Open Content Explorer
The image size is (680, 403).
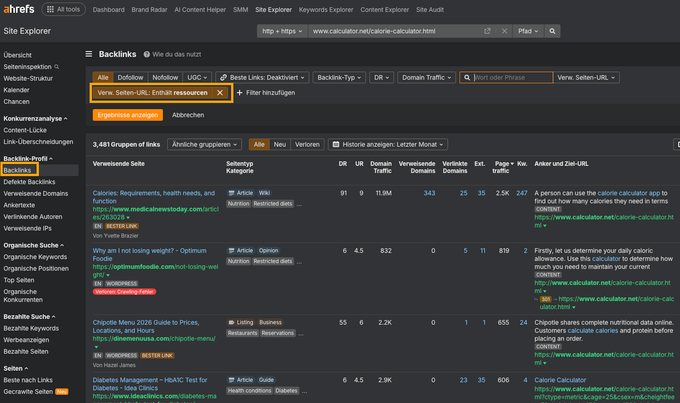[384, 10]
